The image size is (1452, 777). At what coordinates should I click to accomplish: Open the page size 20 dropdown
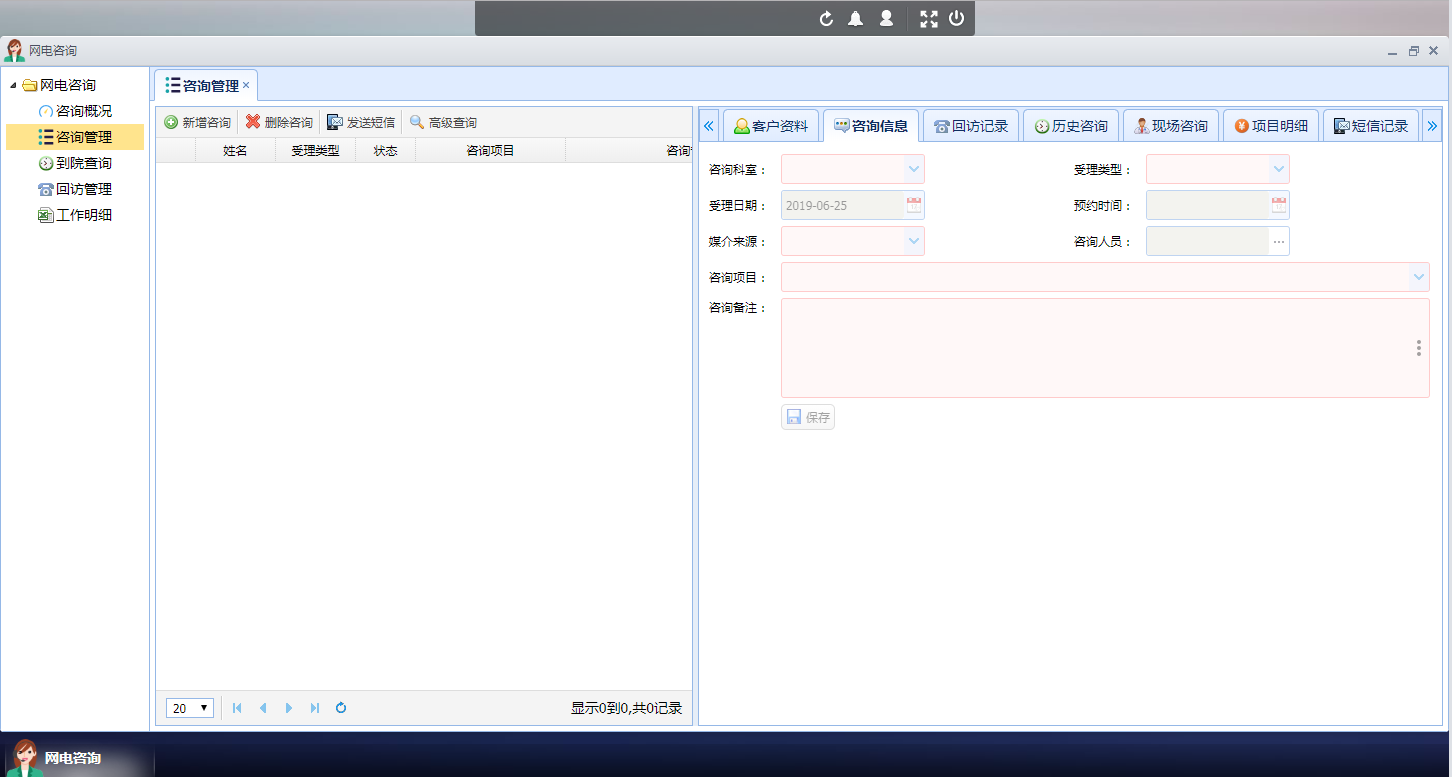pyautogui.click(x=190, y=708)
